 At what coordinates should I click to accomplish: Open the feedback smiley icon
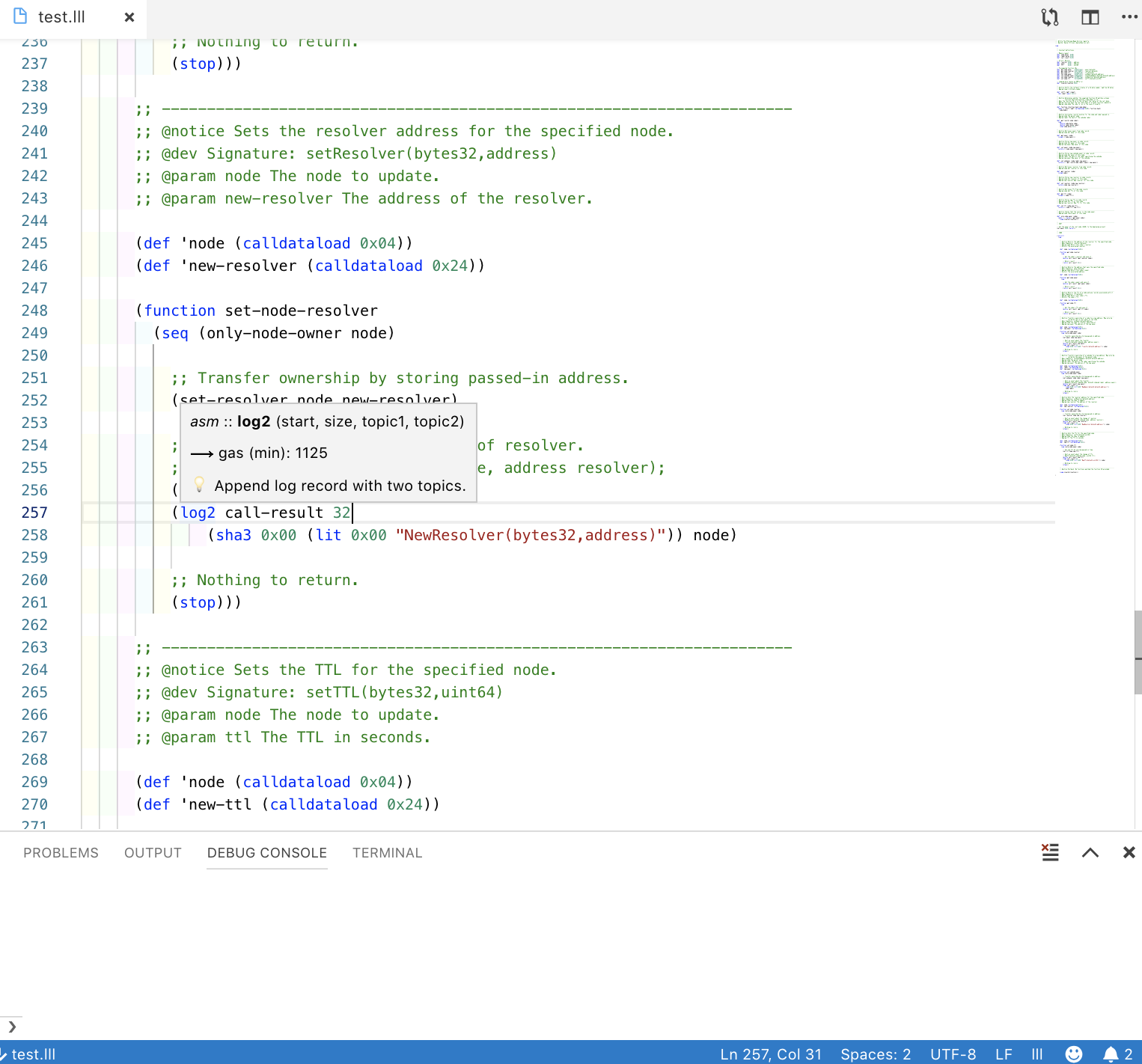click(1073, 1054)
